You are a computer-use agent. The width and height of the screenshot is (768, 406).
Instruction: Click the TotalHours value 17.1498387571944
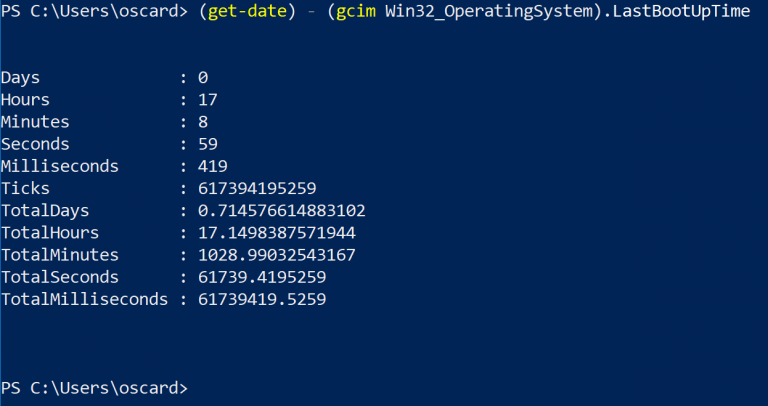pos(277,233)
